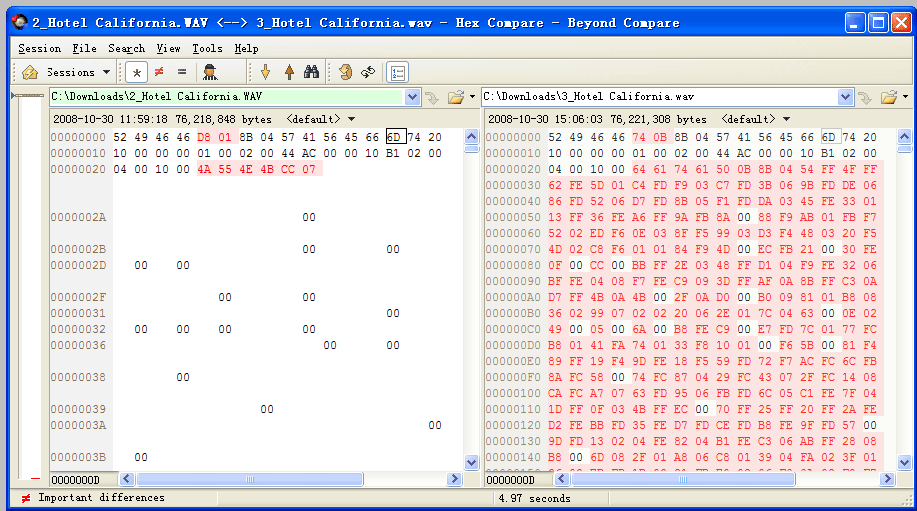Open the Search menu

point(126,49)
